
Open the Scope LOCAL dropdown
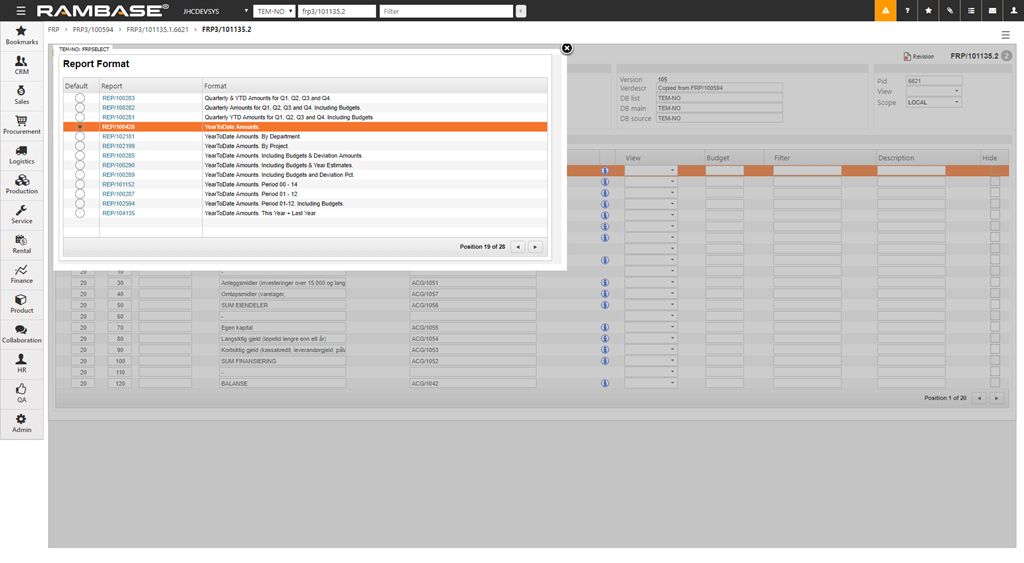click(933, 102)
